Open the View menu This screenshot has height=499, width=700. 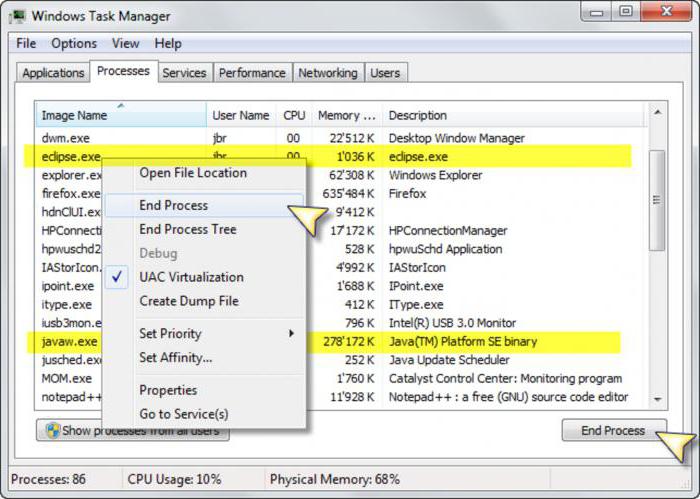pyautogui.click(x=125, y=43)
